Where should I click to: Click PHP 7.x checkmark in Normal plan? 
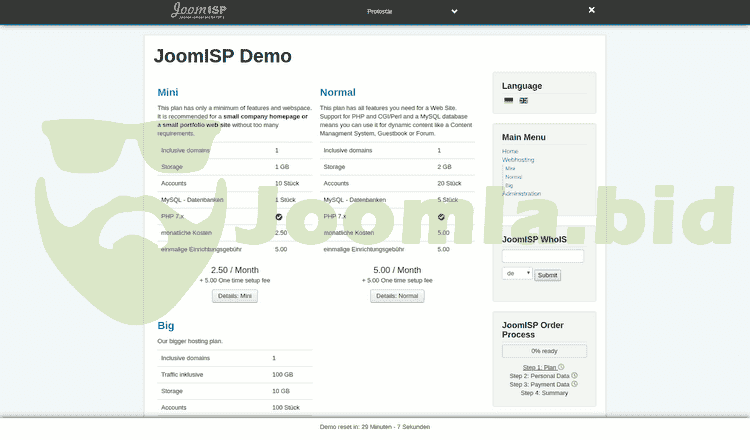tap(441, 216)
